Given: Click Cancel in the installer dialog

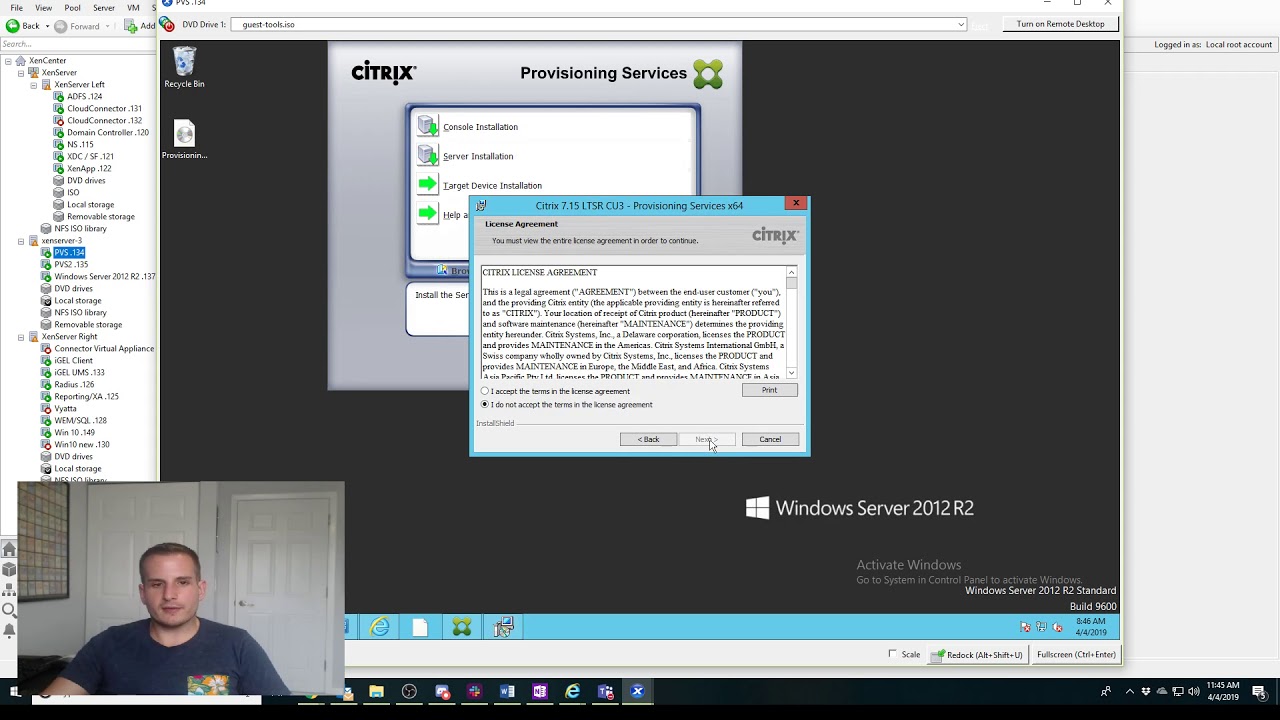Looking at the screenshot, I should pos(770,439).
